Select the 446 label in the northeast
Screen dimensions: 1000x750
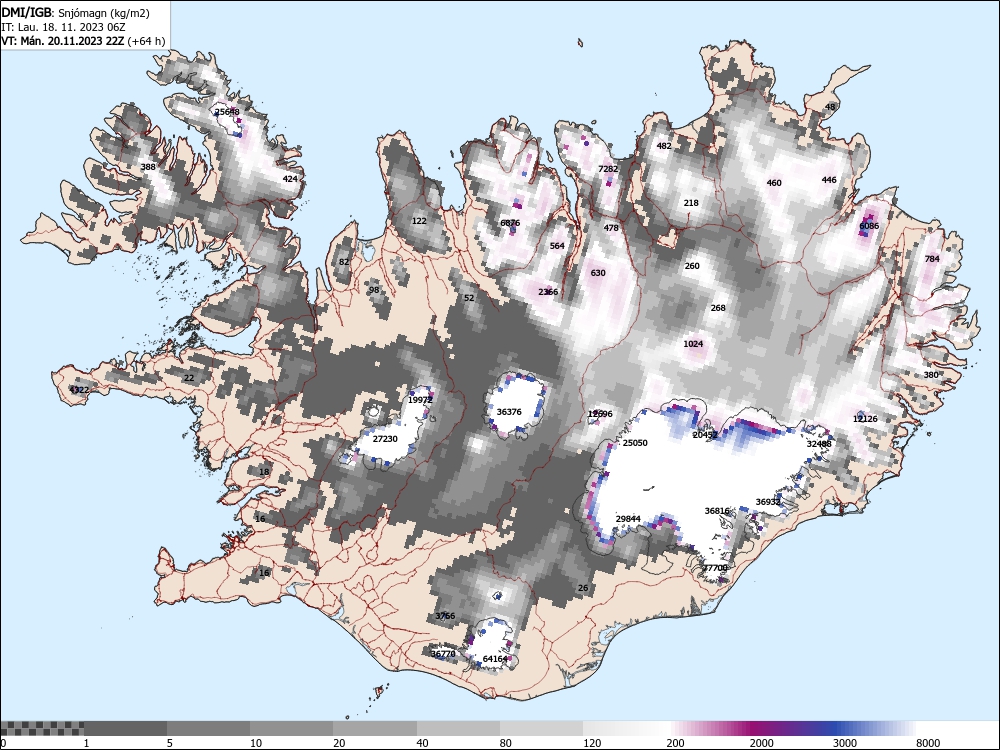point(829,180)
